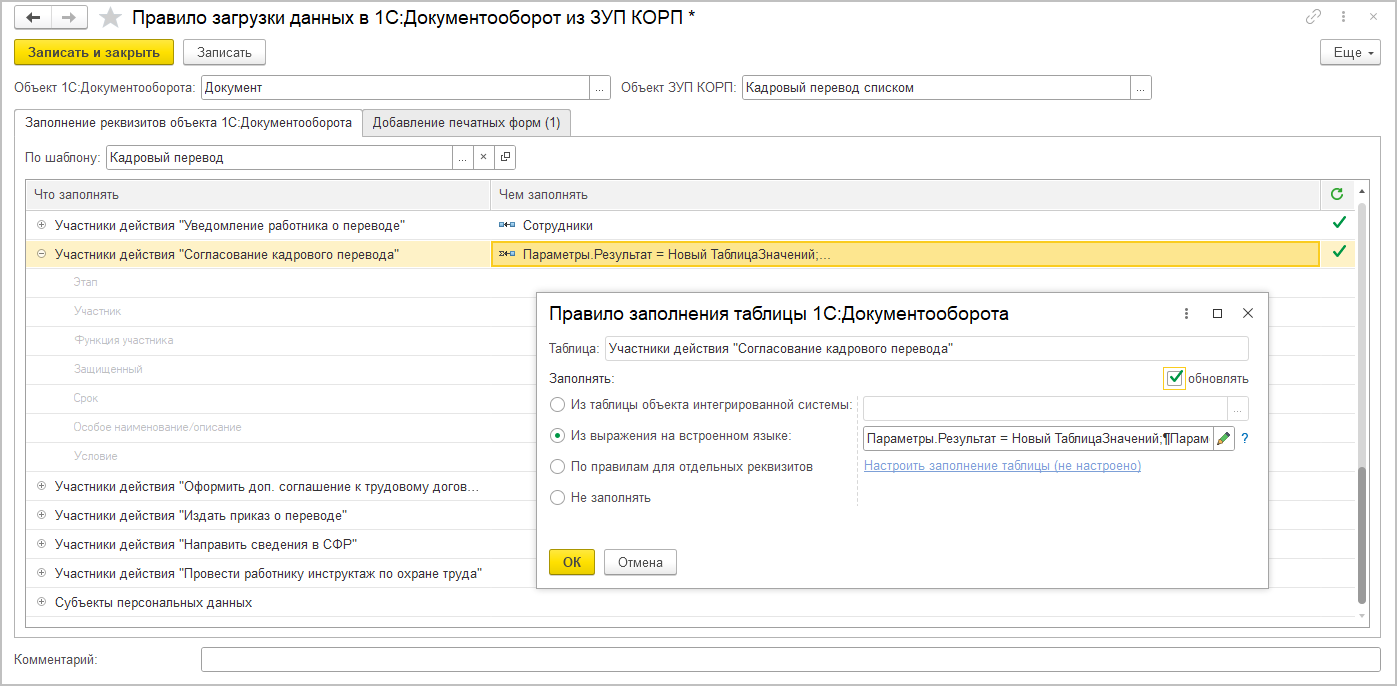This screenshot has height=686, width=1397.
Task: Select the Условие sub-row
Action: point(95,457)
